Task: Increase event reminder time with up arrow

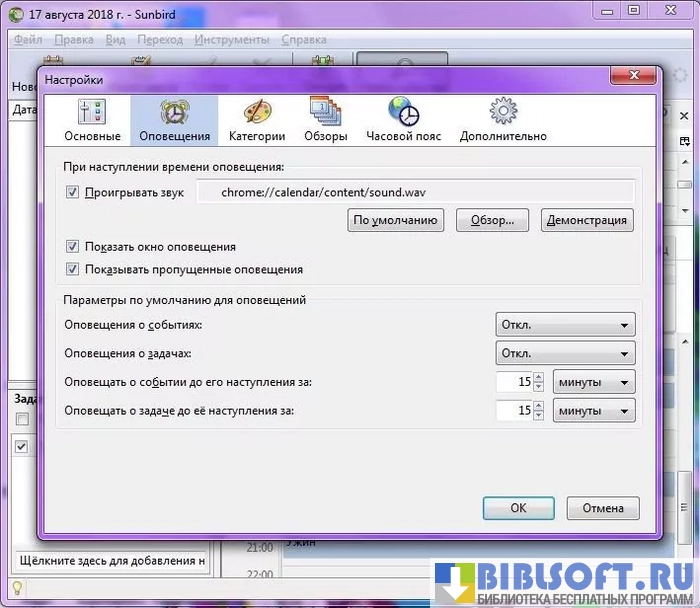Action: 538,377
